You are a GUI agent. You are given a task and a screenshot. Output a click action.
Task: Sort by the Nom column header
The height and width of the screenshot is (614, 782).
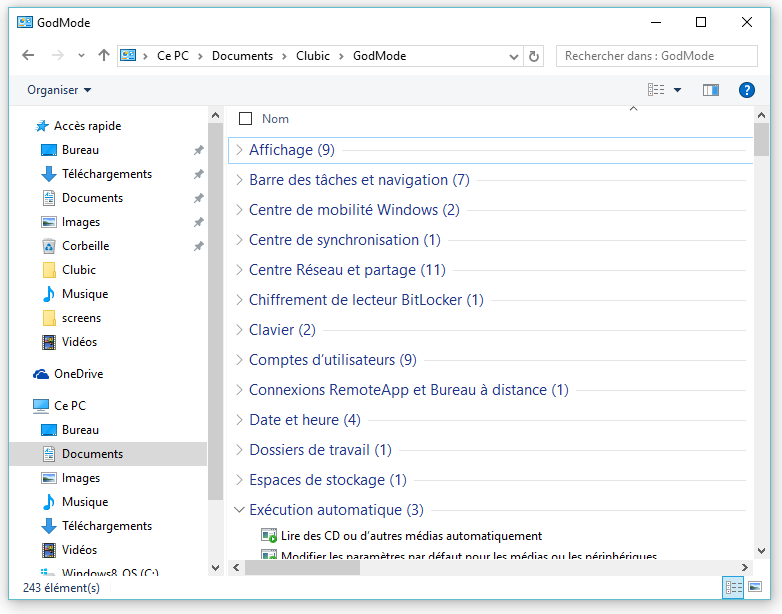pyautogui.click(x=275, y=119)
